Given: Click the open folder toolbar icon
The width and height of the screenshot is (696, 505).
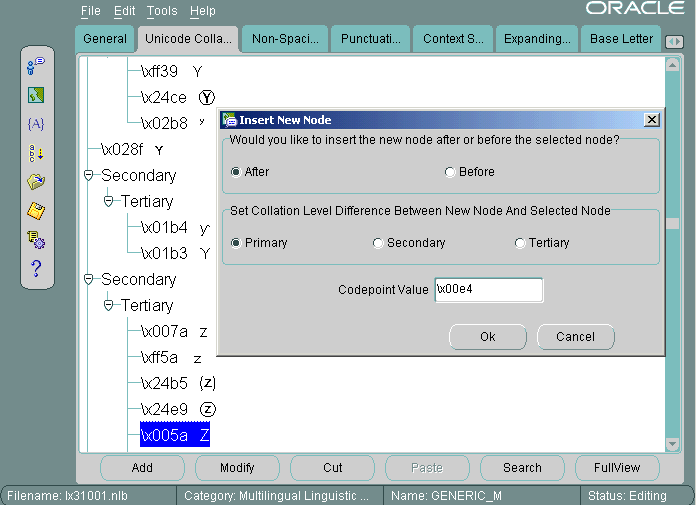Looking at the screenshot, I should (x=36, y=182).
